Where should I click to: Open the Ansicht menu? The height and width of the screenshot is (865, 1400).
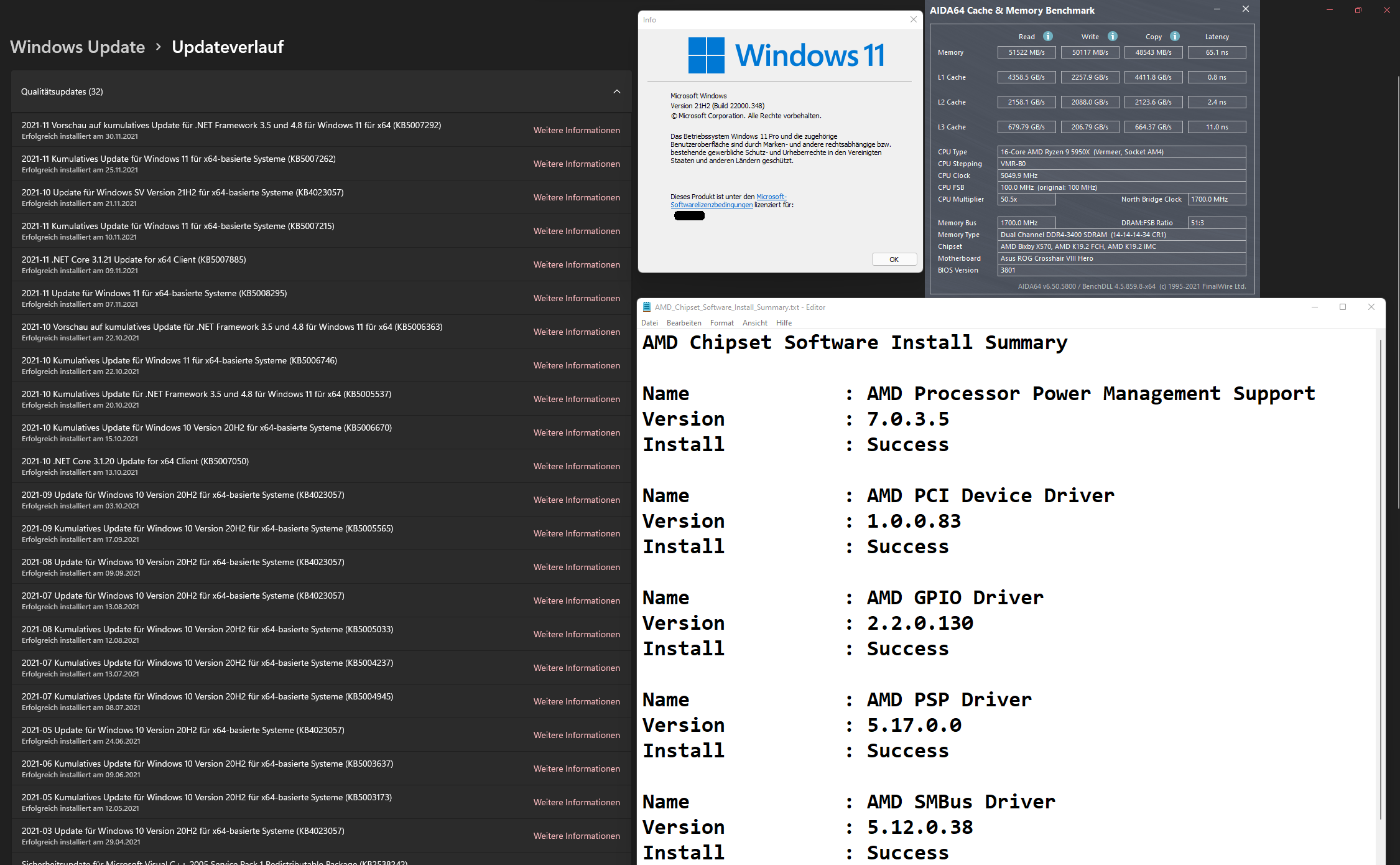click(x=754, y=323)
